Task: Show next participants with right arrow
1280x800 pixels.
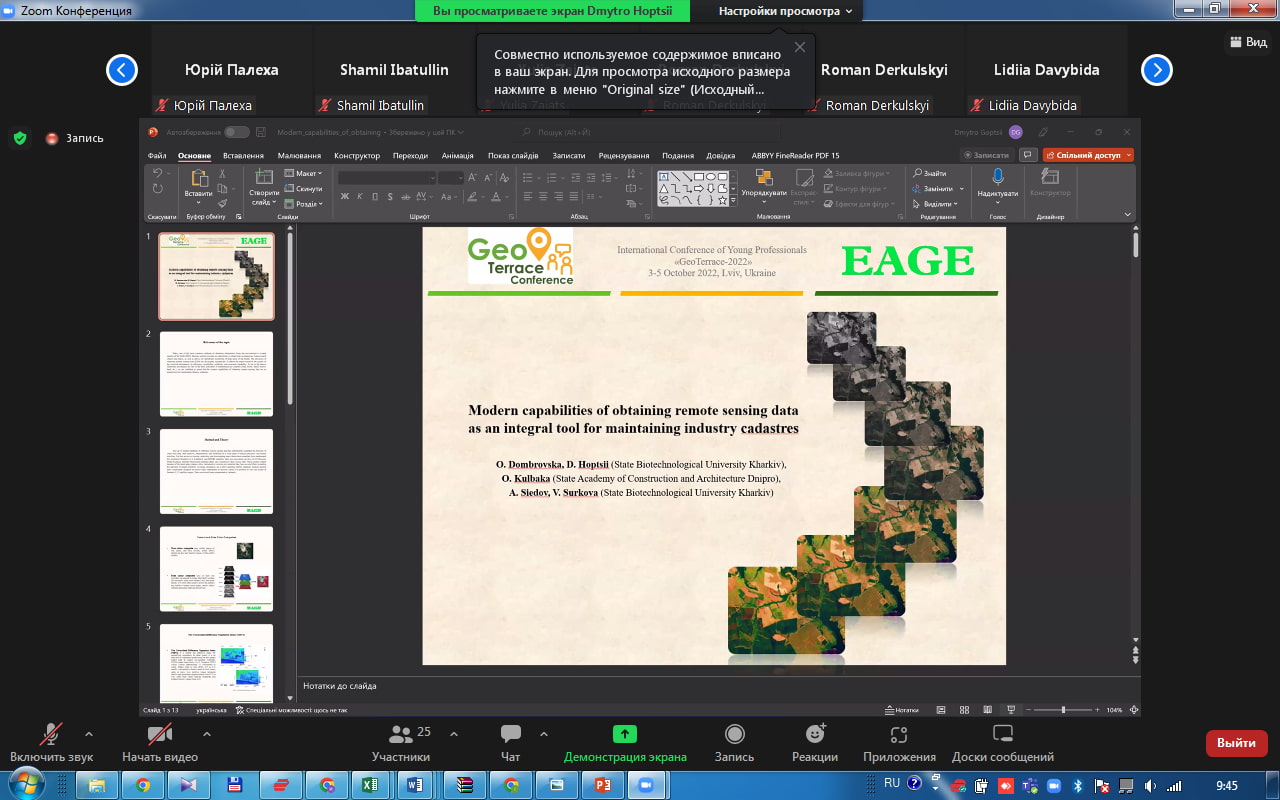Action: point(1157,70)
